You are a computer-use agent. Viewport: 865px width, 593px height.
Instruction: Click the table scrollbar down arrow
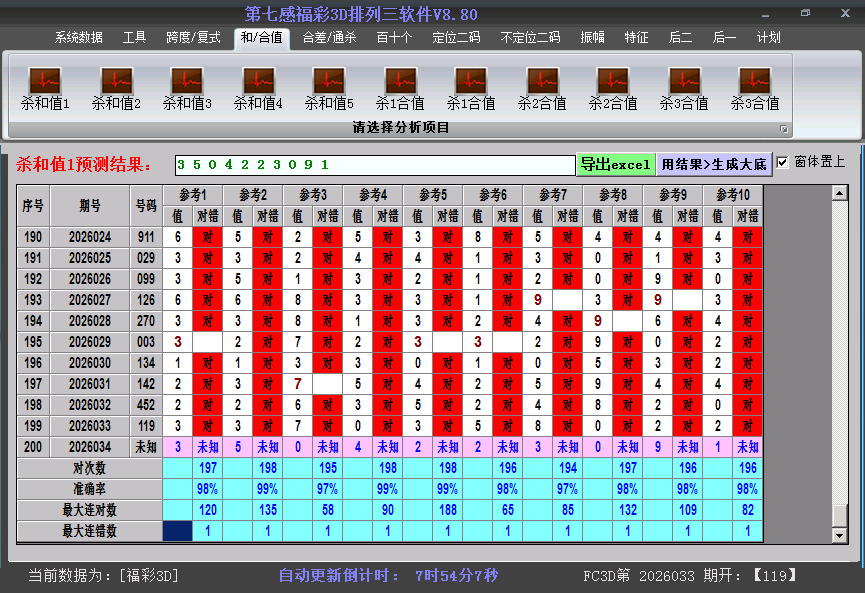click(x=840, y=535)
